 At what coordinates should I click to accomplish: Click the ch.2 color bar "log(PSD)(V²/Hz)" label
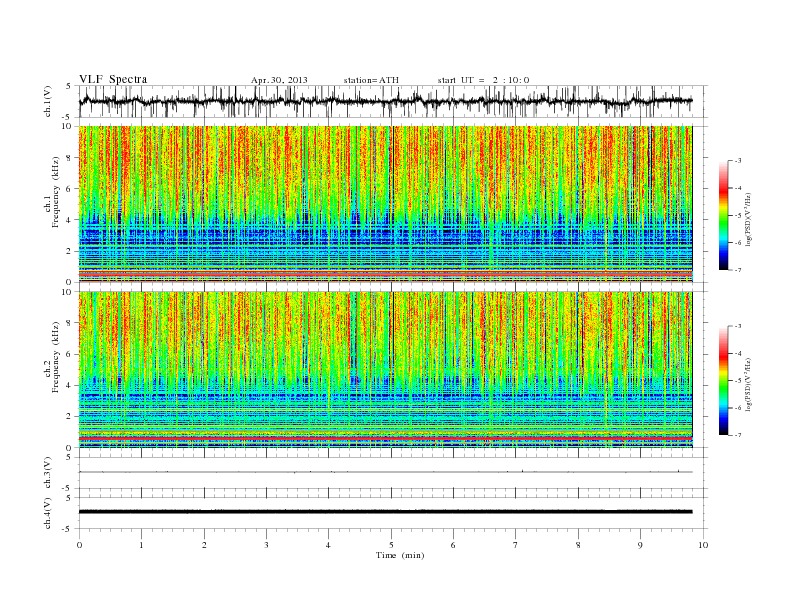click(749, 384)
